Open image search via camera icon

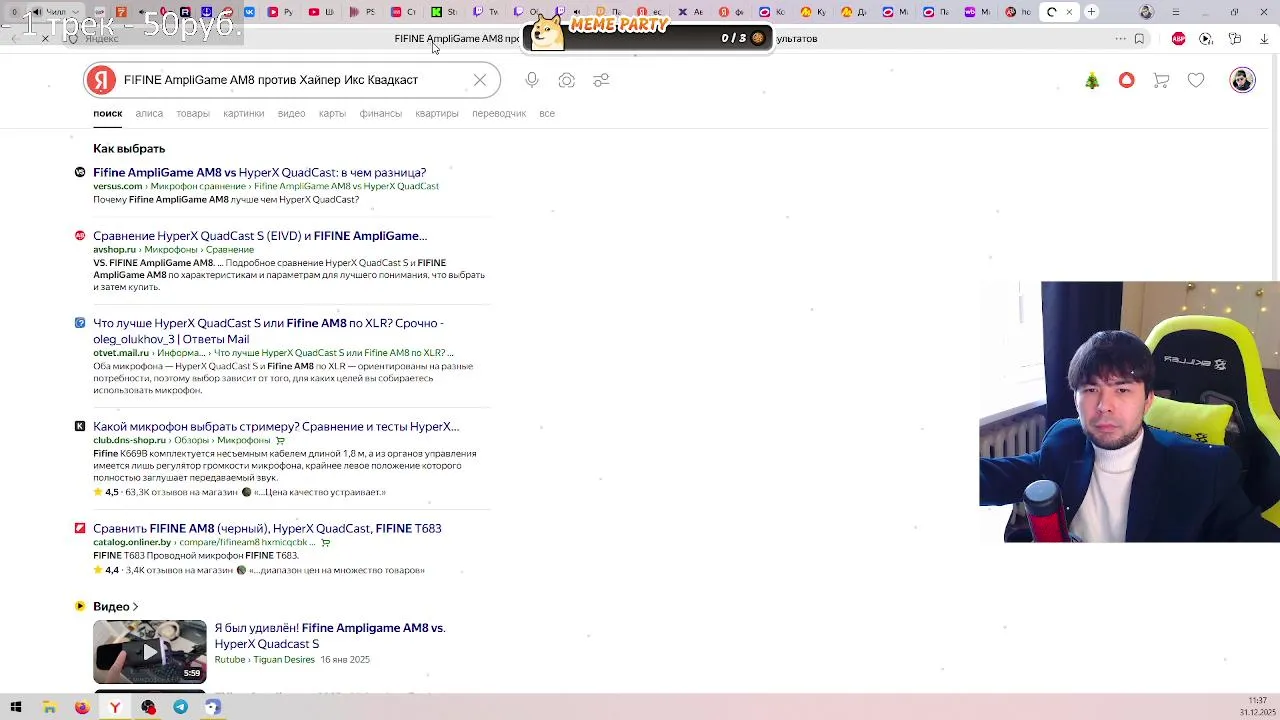tap(567, 80)
